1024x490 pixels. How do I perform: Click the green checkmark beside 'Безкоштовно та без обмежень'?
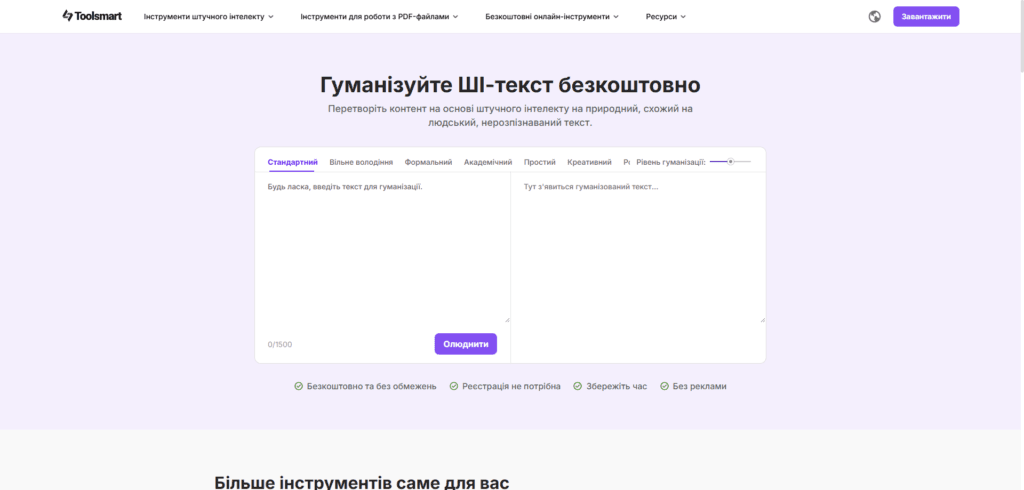(x=299, y=386)
